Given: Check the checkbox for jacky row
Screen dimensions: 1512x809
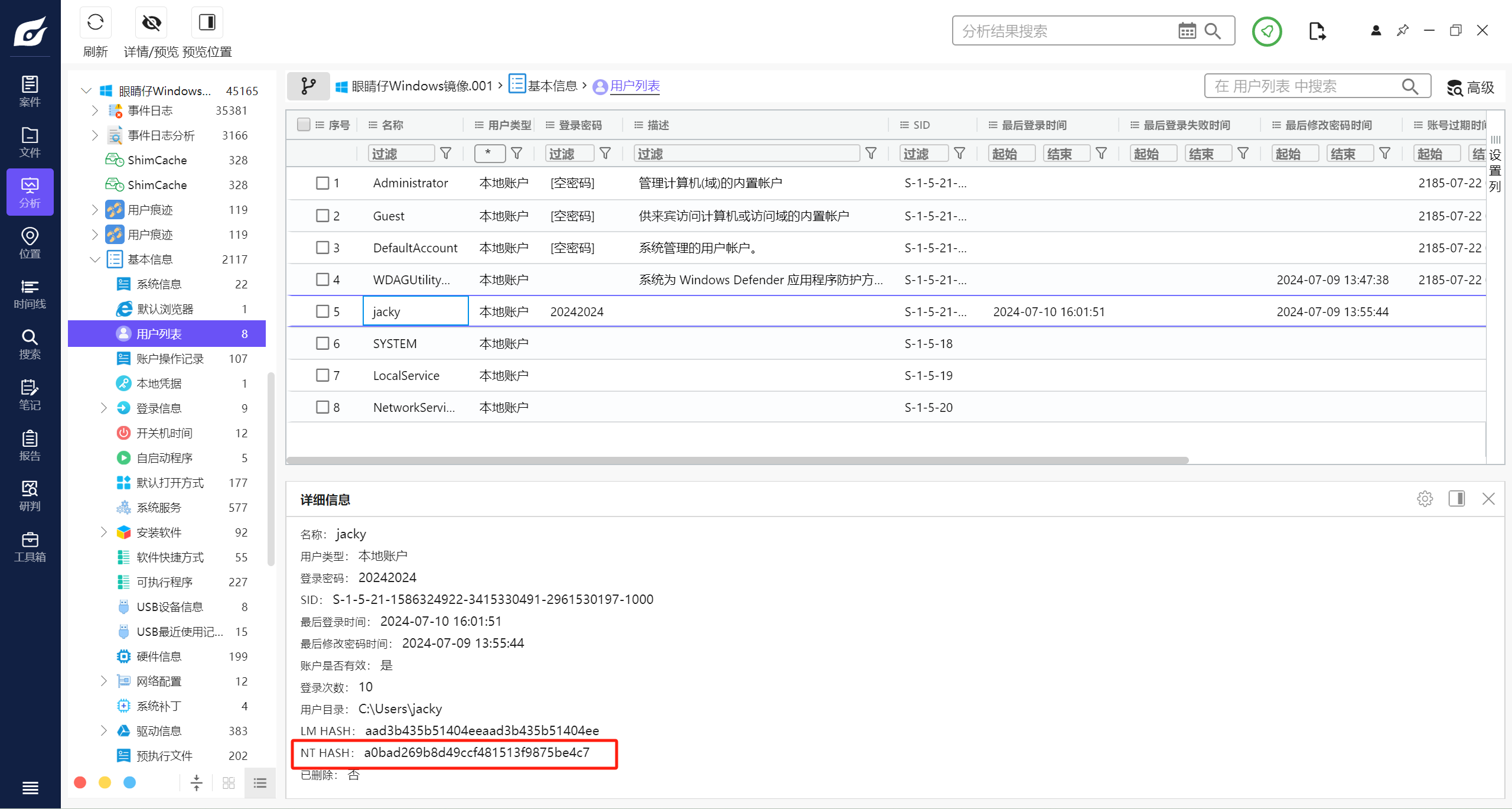Looking at the screenshot, I should [x=322, y=311].
